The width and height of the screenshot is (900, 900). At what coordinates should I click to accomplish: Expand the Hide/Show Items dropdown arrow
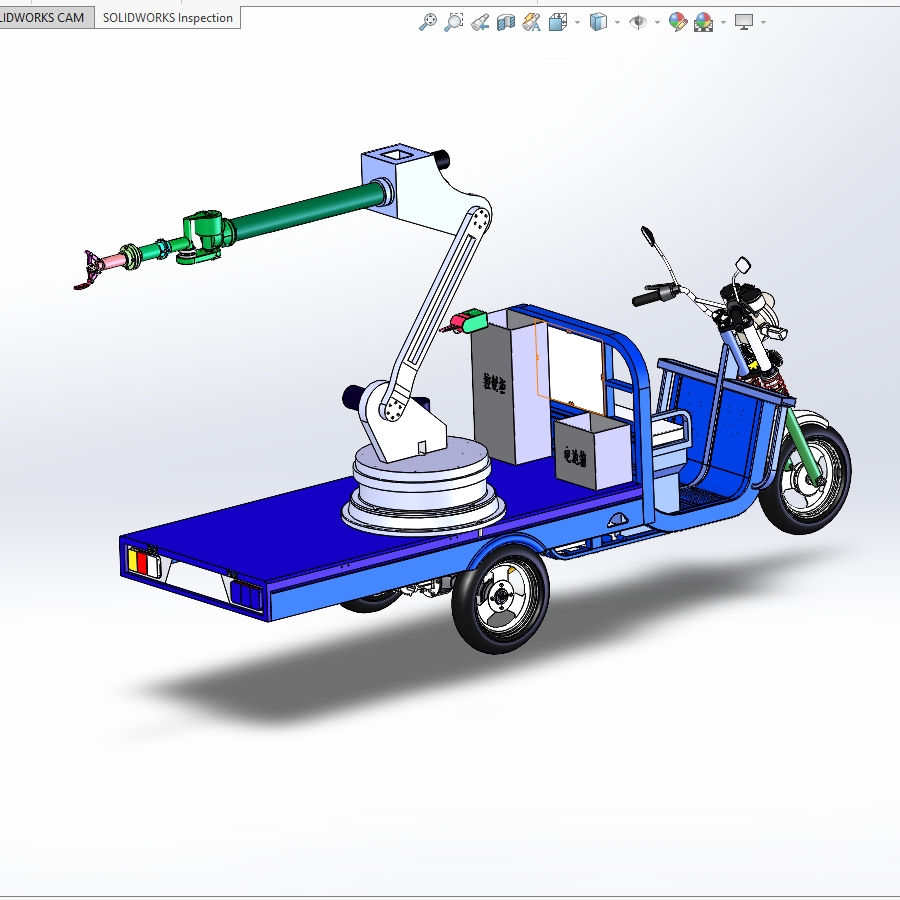point(657,22)
